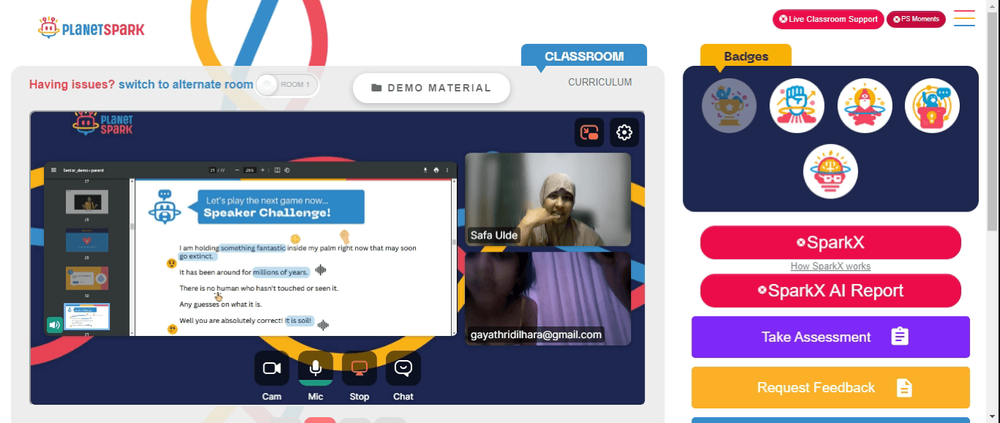Image resolution: width=1000 pixels, height=423 pixels.
Task: Click Safa Ulde's video tile
Action: (548, 200)
